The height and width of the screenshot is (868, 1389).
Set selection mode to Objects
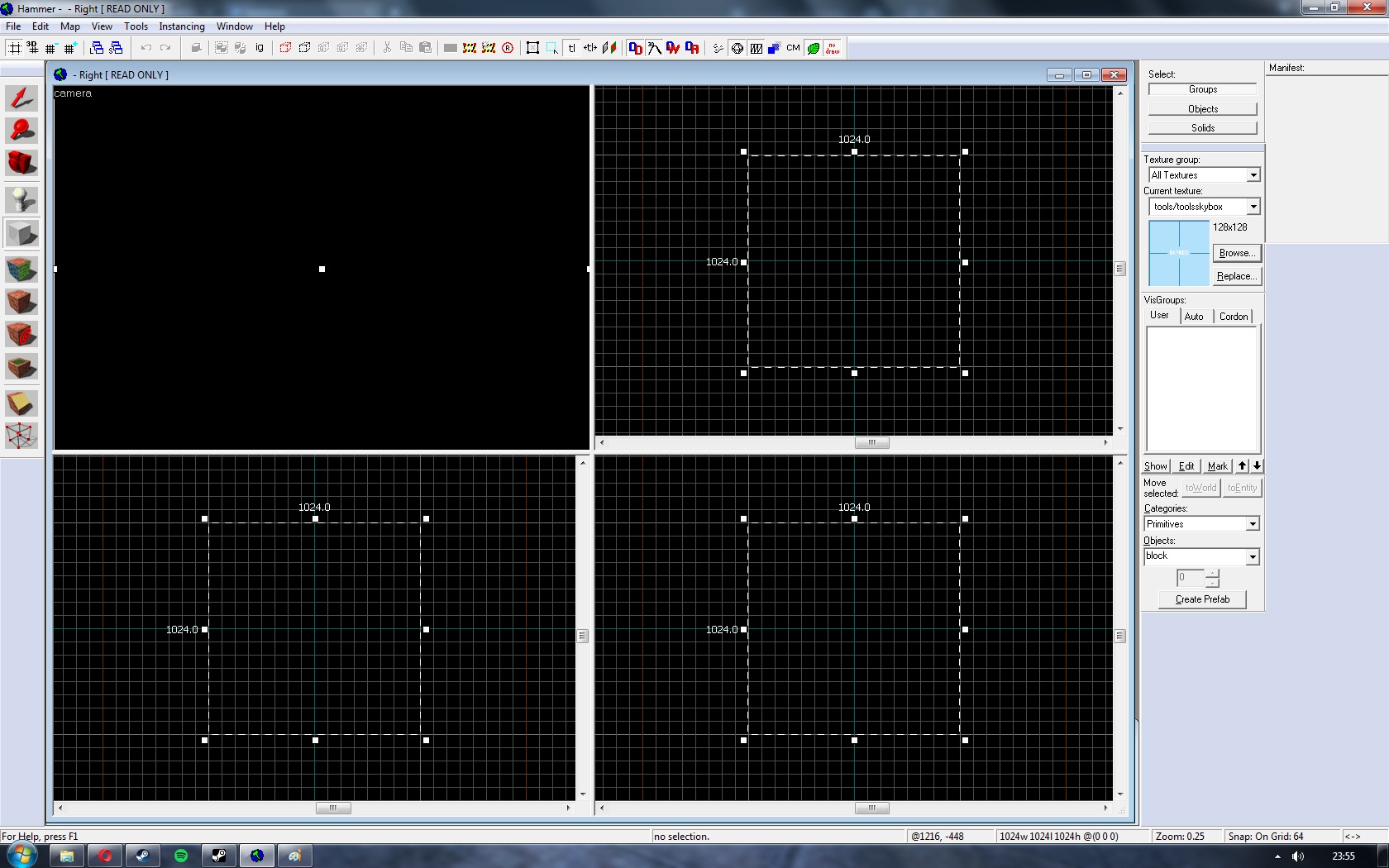1203,109
